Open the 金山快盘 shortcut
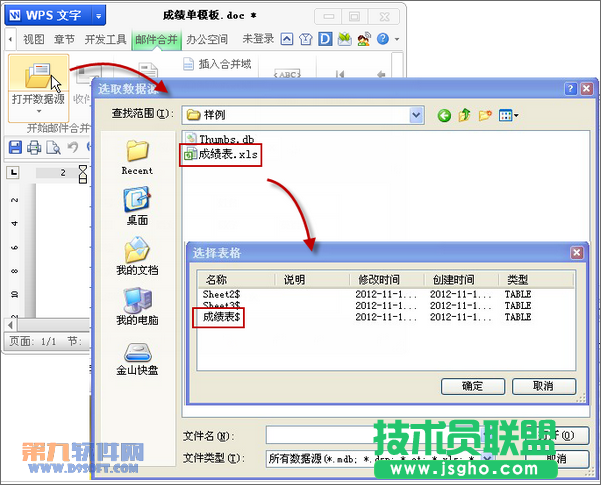Viewport: 601px width, 485px height. [137, 359]
